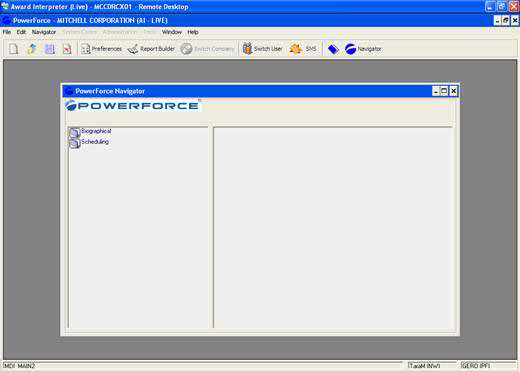This screenshot has width=520, height=372.
Task: Click the blank new document toolbar icon
Action: coord(14,49)
